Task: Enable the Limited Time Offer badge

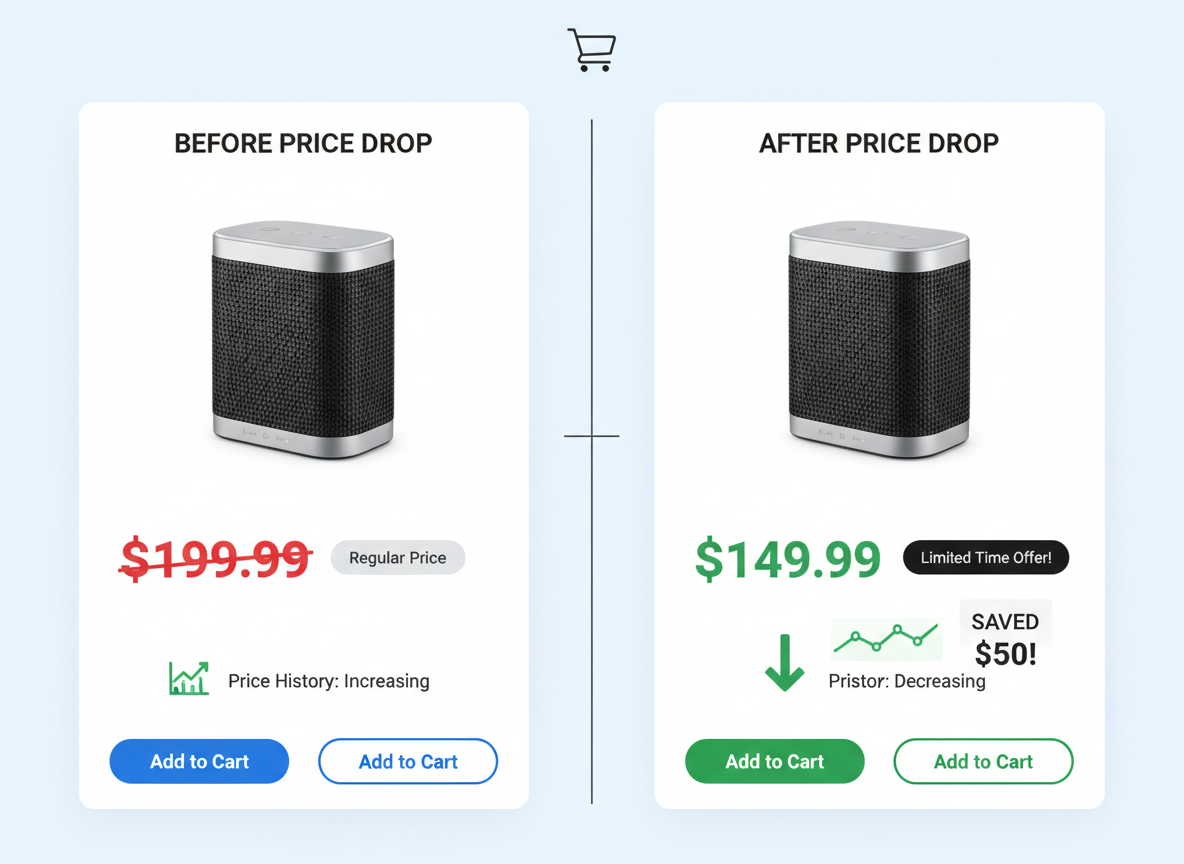Action: (986, 558)
